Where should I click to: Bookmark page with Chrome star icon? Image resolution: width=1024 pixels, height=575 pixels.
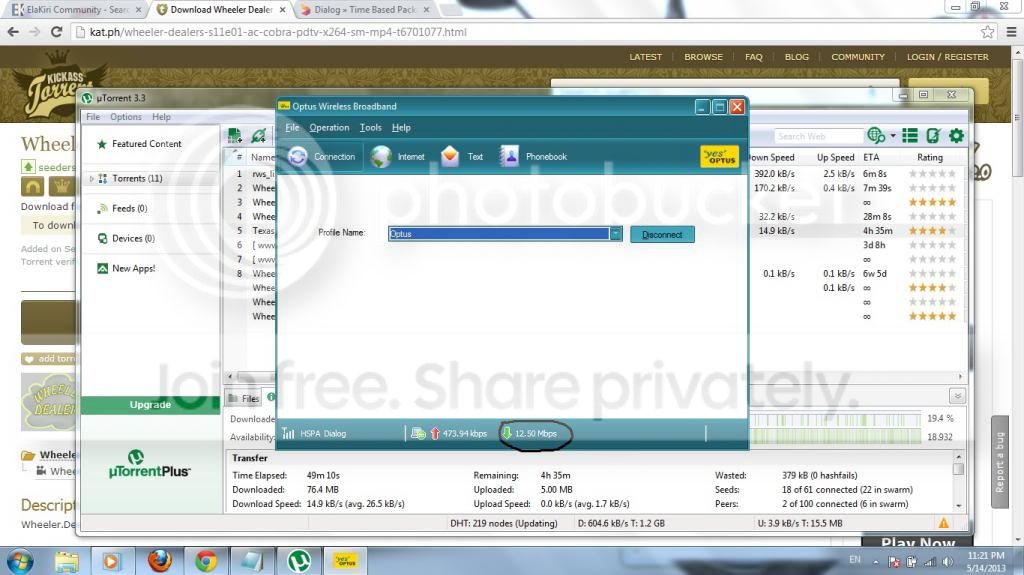tap(987, 31)
